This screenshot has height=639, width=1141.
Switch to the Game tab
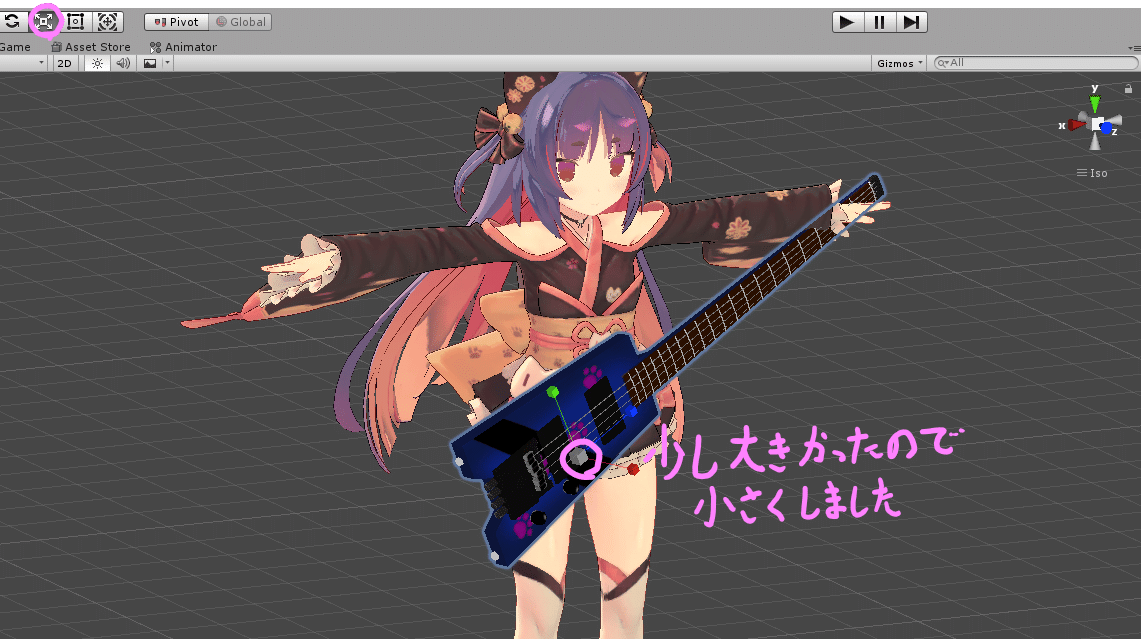(15, 47)
